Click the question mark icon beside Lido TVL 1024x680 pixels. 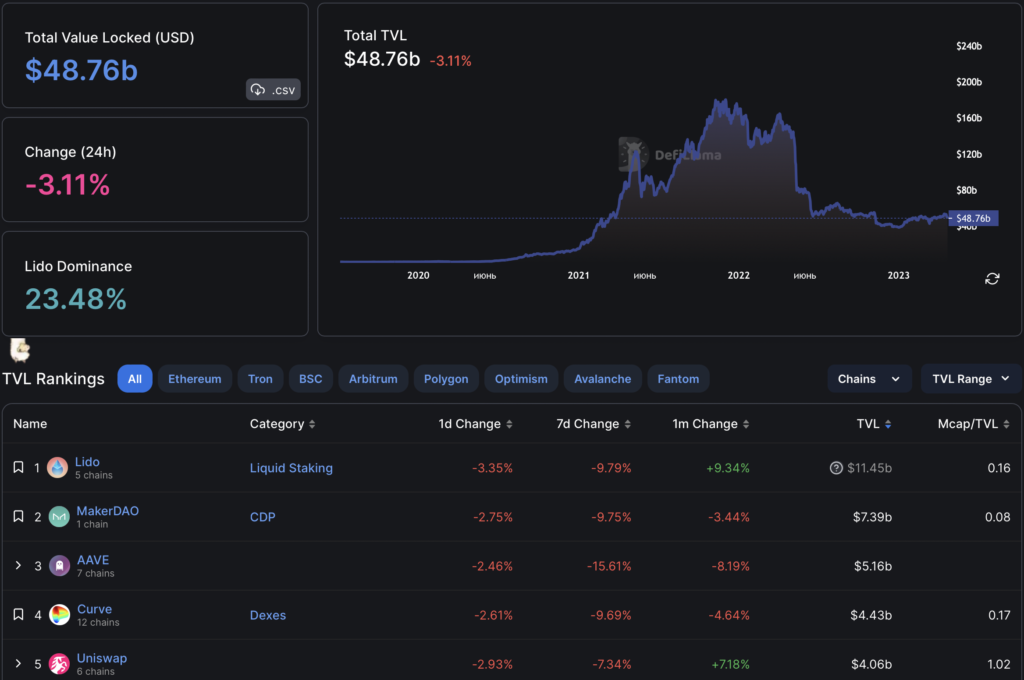[x=836, y=468]
